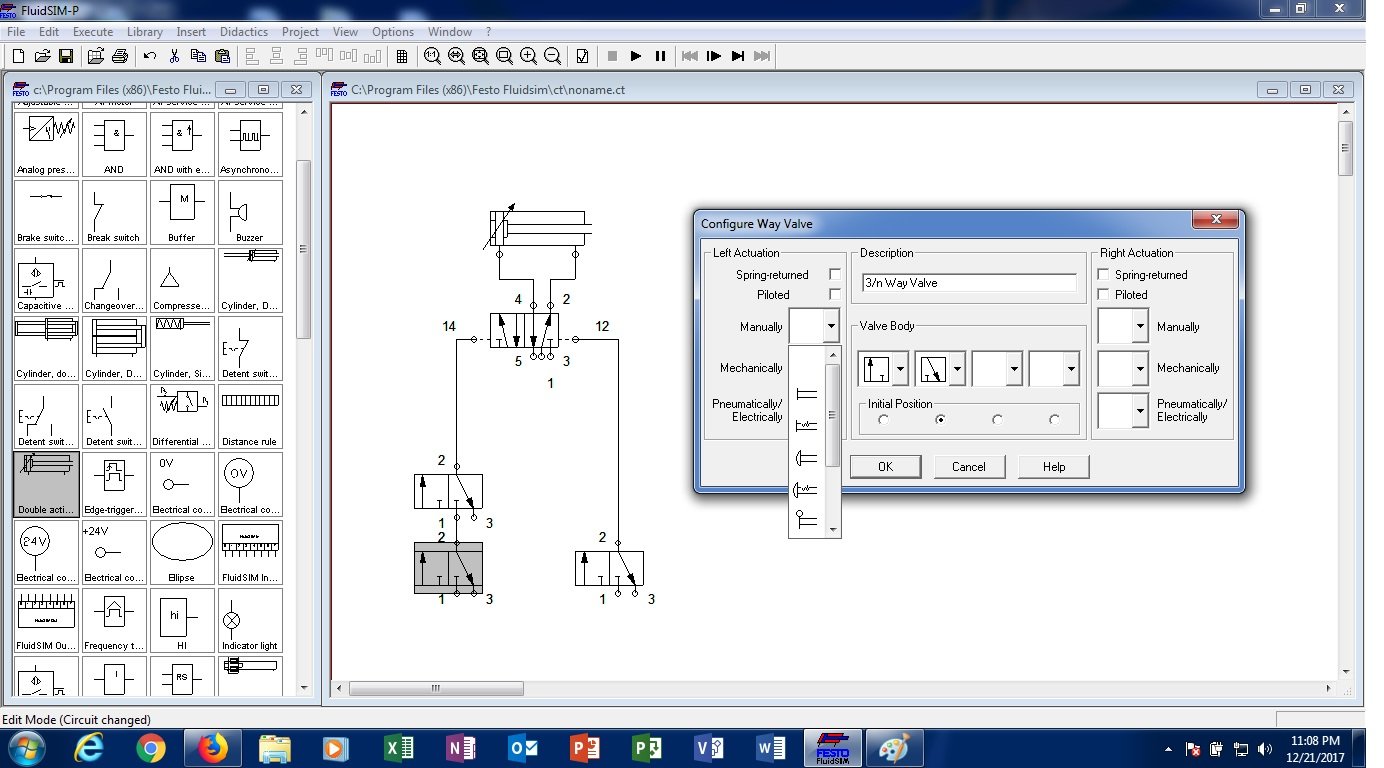Open the Didactics menu
Viewport: 1384px width, 768px height.
pyautogui.click(x=244, y=32)
